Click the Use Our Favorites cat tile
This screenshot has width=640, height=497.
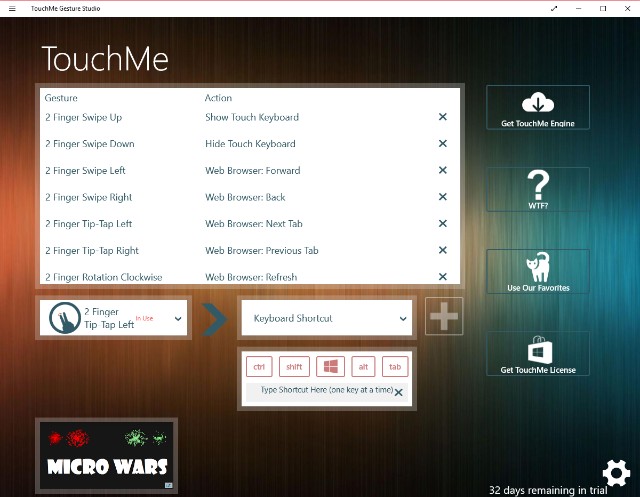(538, 271)
